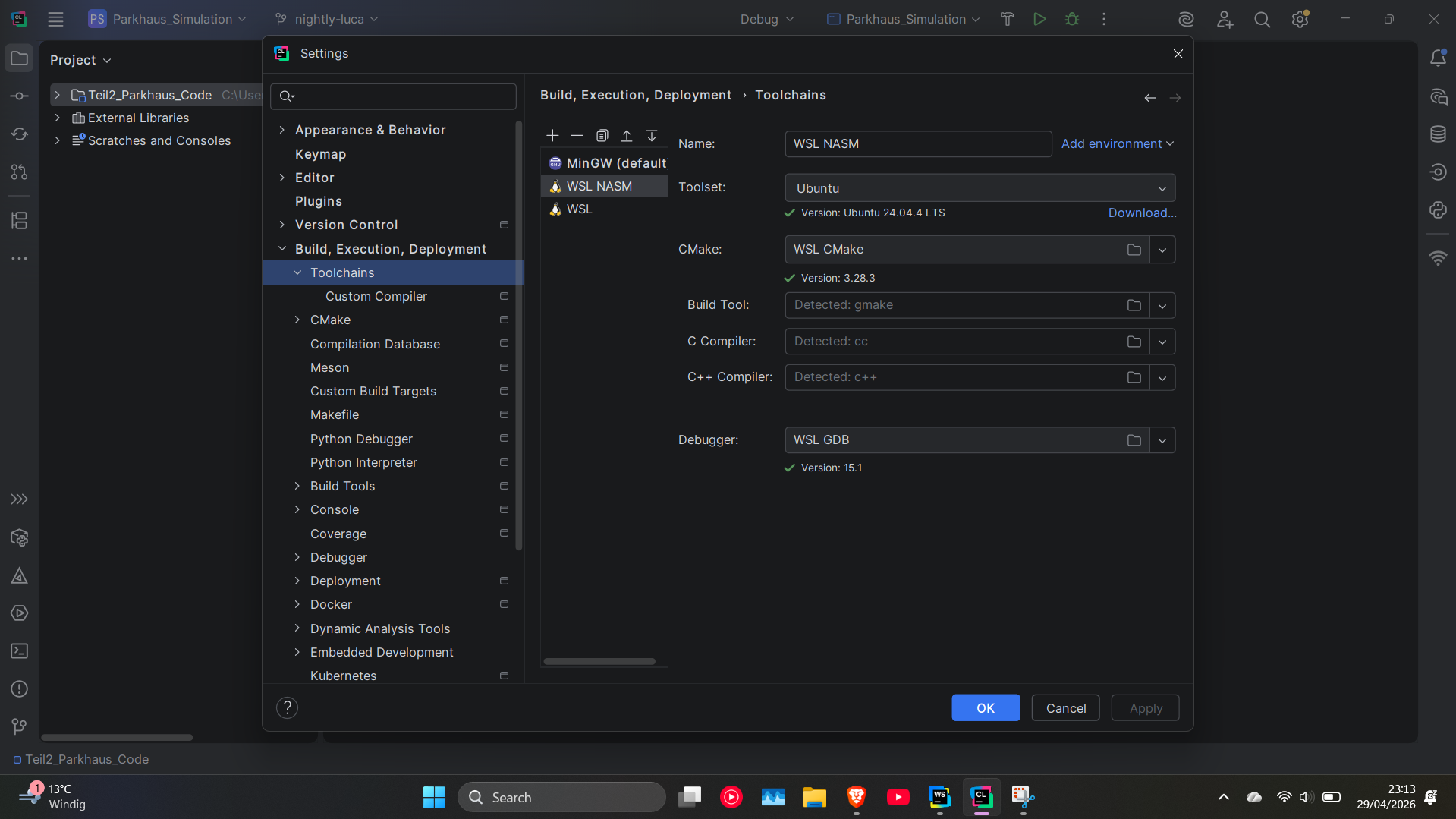Select Custom Compiler settings page
Screen dimensions: 1456x819
[x=376, y=296]
